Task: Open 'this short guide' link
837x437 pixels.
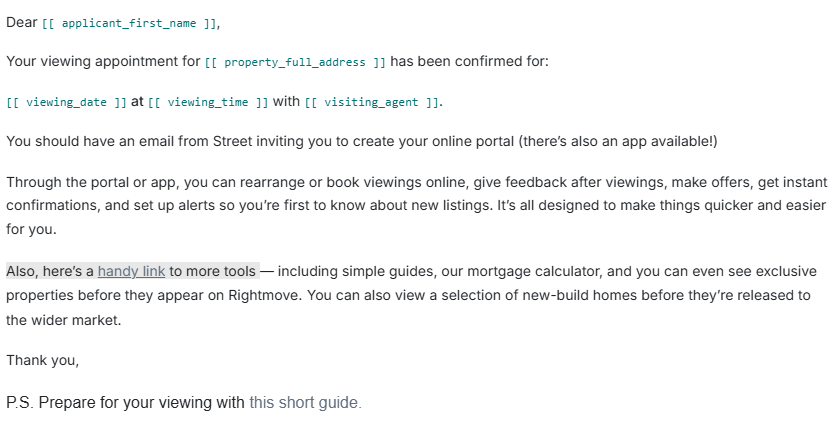Action: (x=305, y=402)
